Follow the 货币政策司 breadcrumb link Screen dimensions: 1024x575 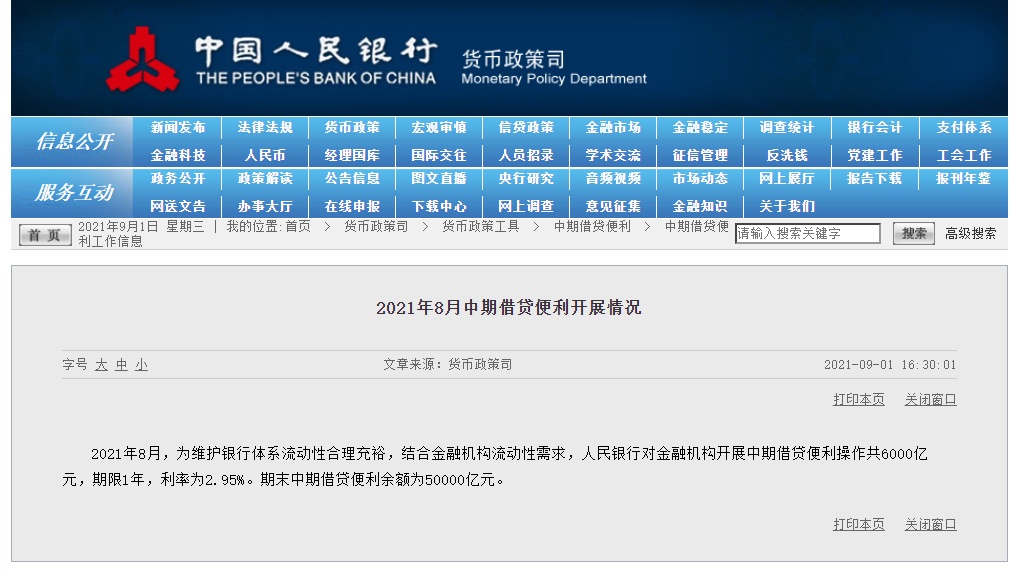tap(376, 227)
